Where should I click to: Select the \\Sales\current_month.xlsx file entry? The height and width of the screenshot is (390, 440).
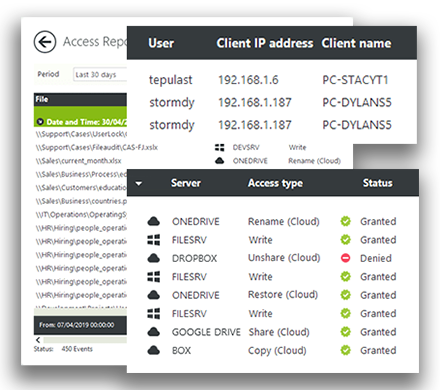[x=79, y=161]
